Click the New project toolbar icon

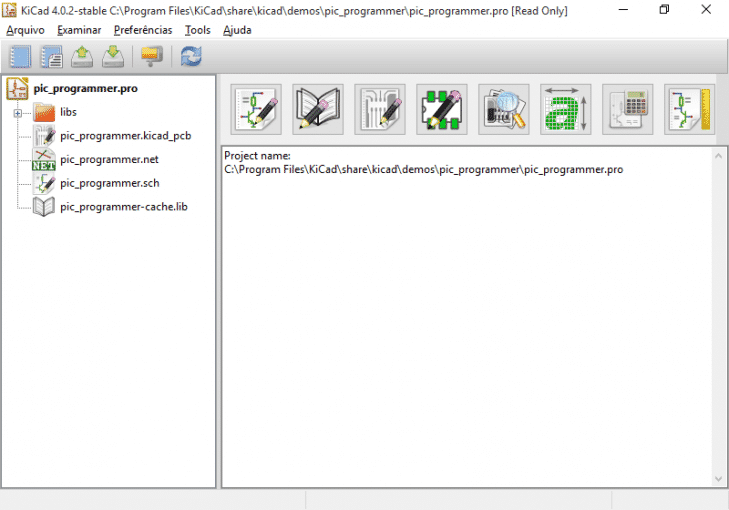click(x=20, y=57)
